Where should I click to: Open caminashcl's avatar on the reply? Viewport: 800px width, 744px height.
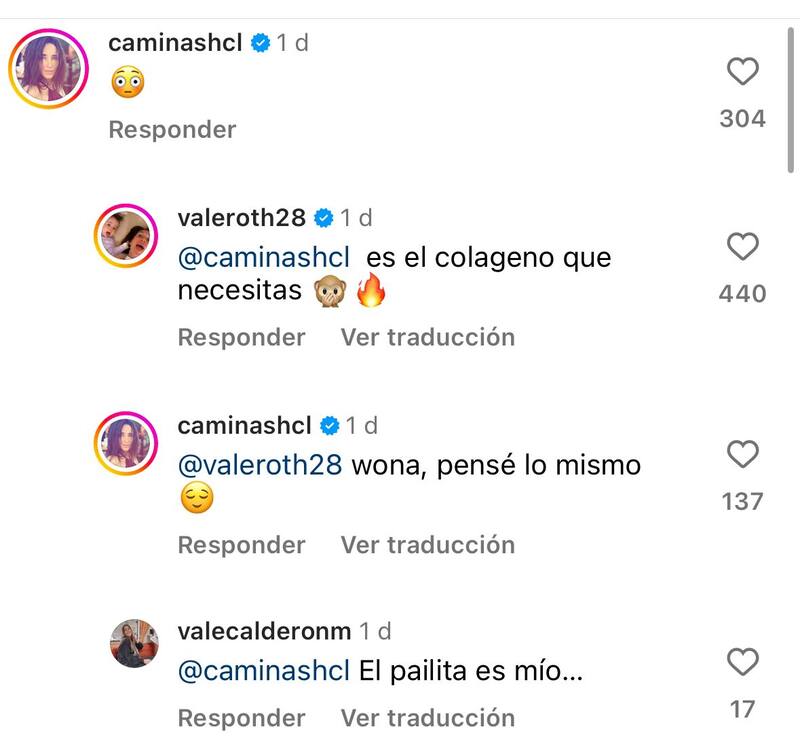tap(127, 444)
